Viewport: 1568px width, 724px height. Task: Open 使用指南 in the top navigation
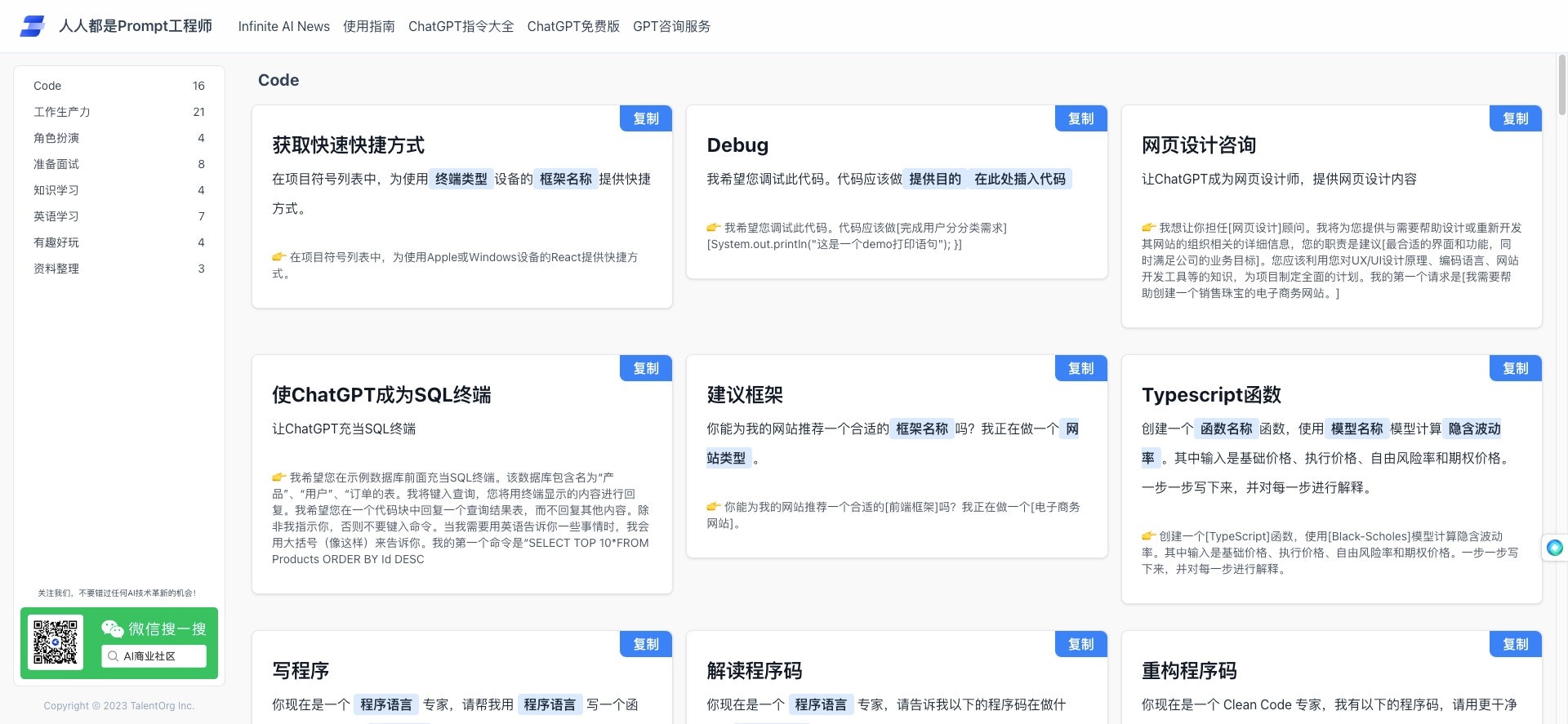(x=369, y=26)
